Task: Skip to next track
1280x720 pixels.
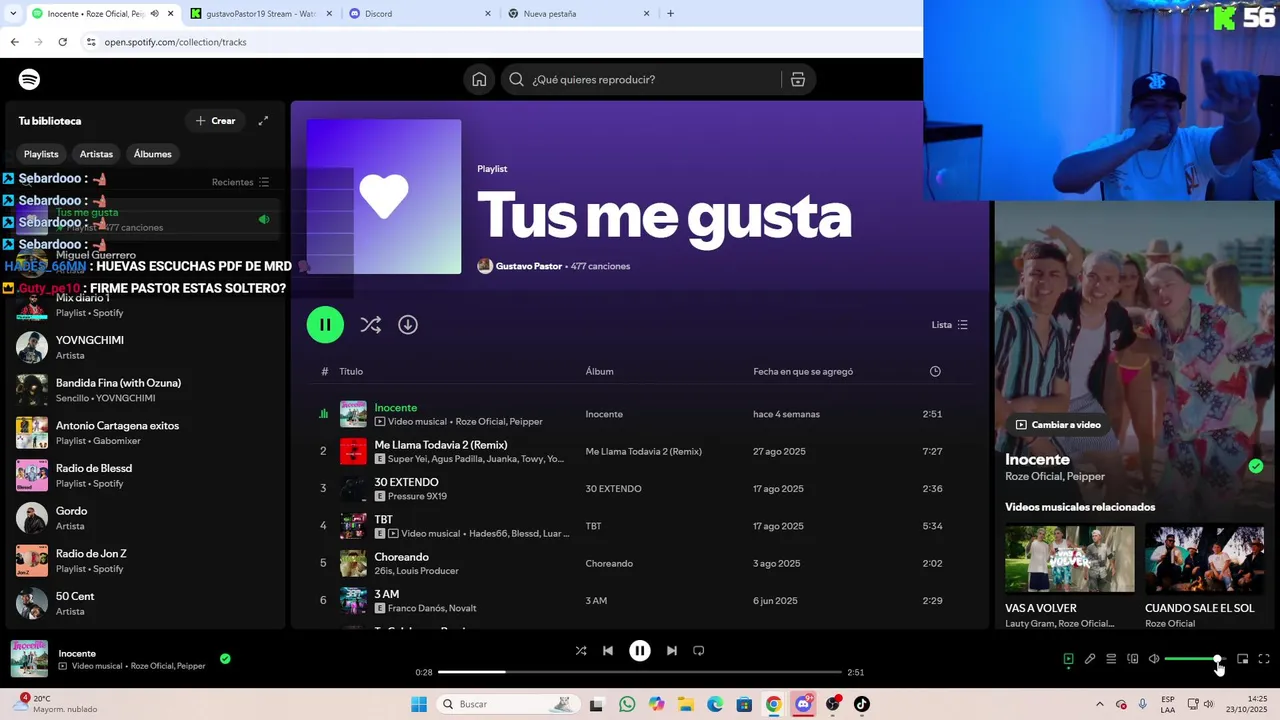Action: point(672,651)
